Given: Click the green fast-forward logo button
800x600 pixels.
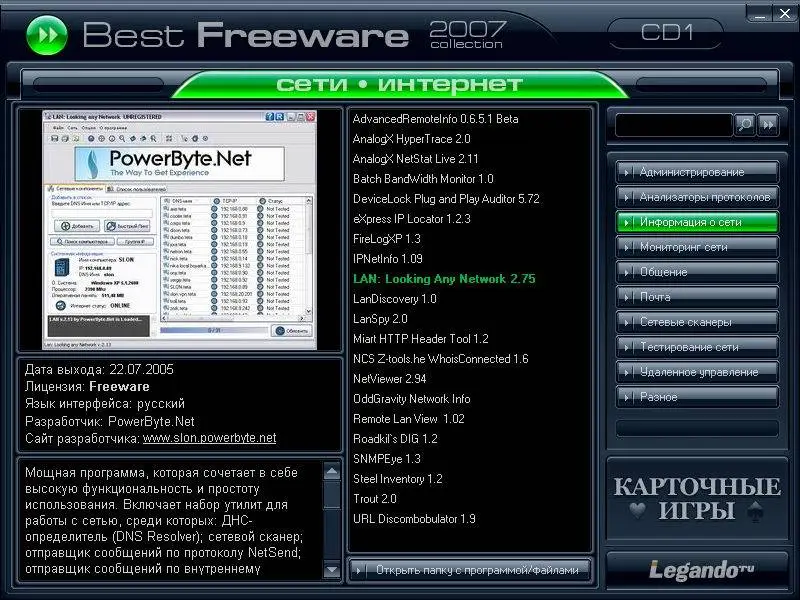Looking at the screenshot, I should pyautogui.click(x=46, y=35).
